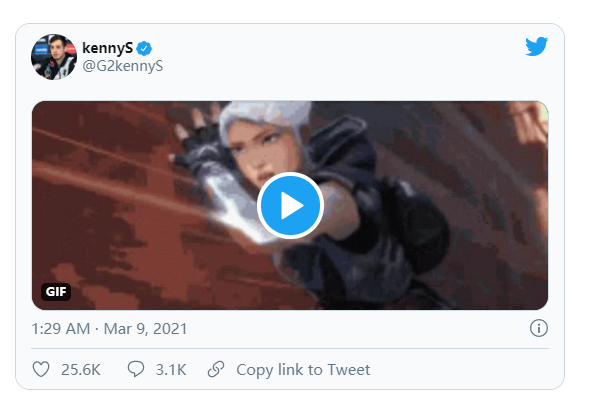Open kennyS profile avatar picture
Screen dimensions: 615x397
[54, 57]
